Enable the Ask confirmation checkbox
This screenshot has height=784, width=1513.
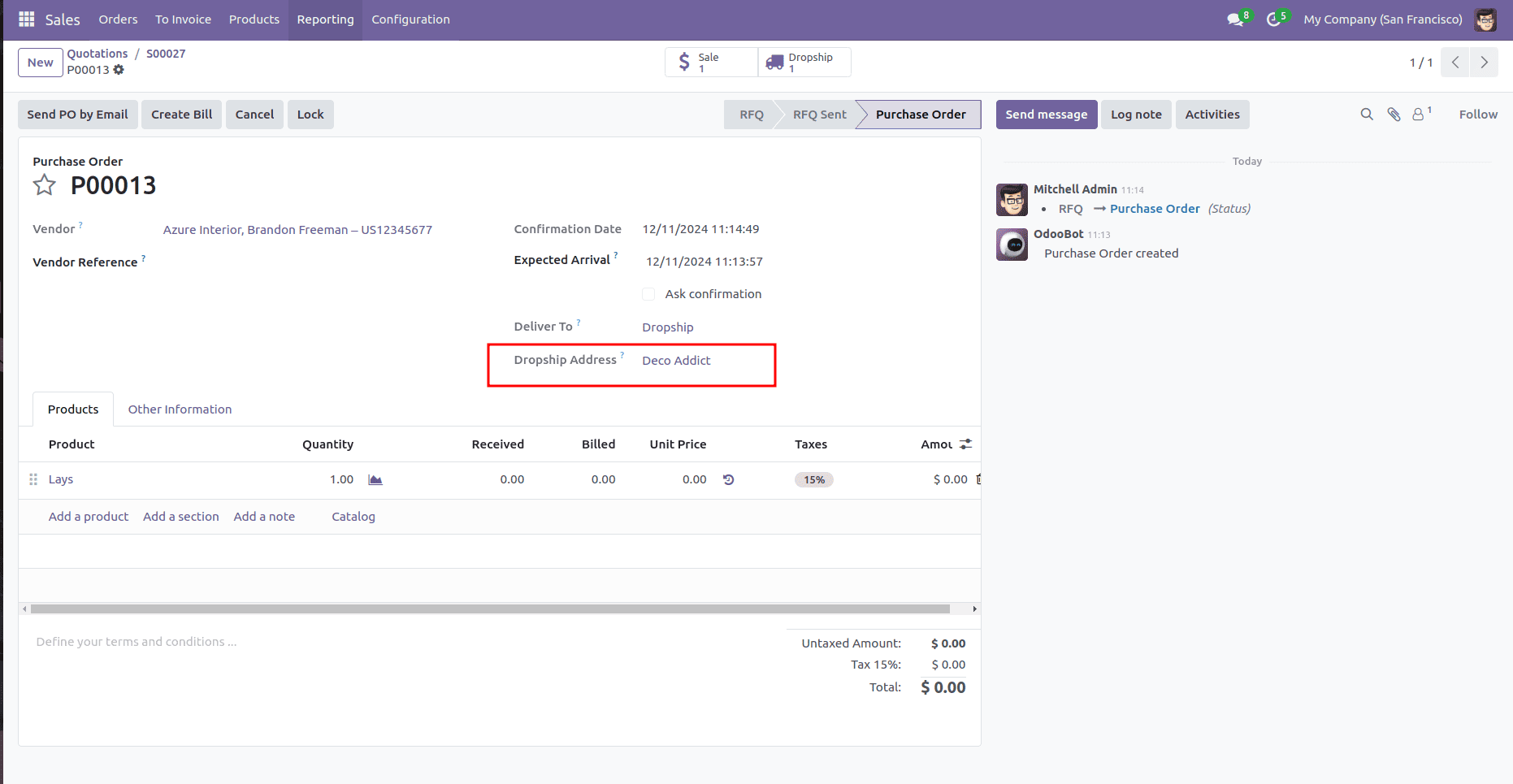[648, 293]
